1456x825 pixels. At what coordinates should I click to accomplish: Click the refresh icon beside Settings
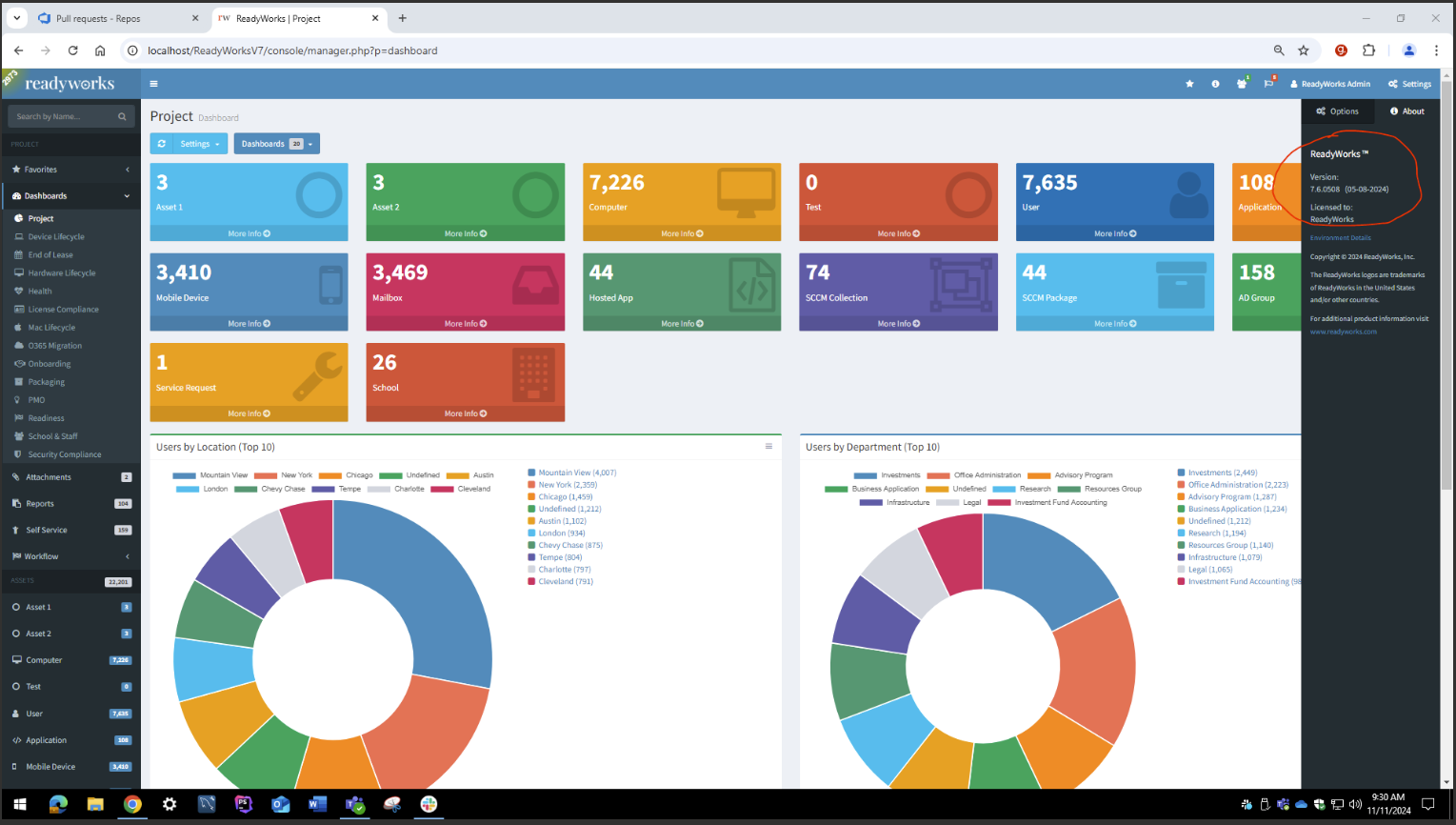tap(162, 144)
